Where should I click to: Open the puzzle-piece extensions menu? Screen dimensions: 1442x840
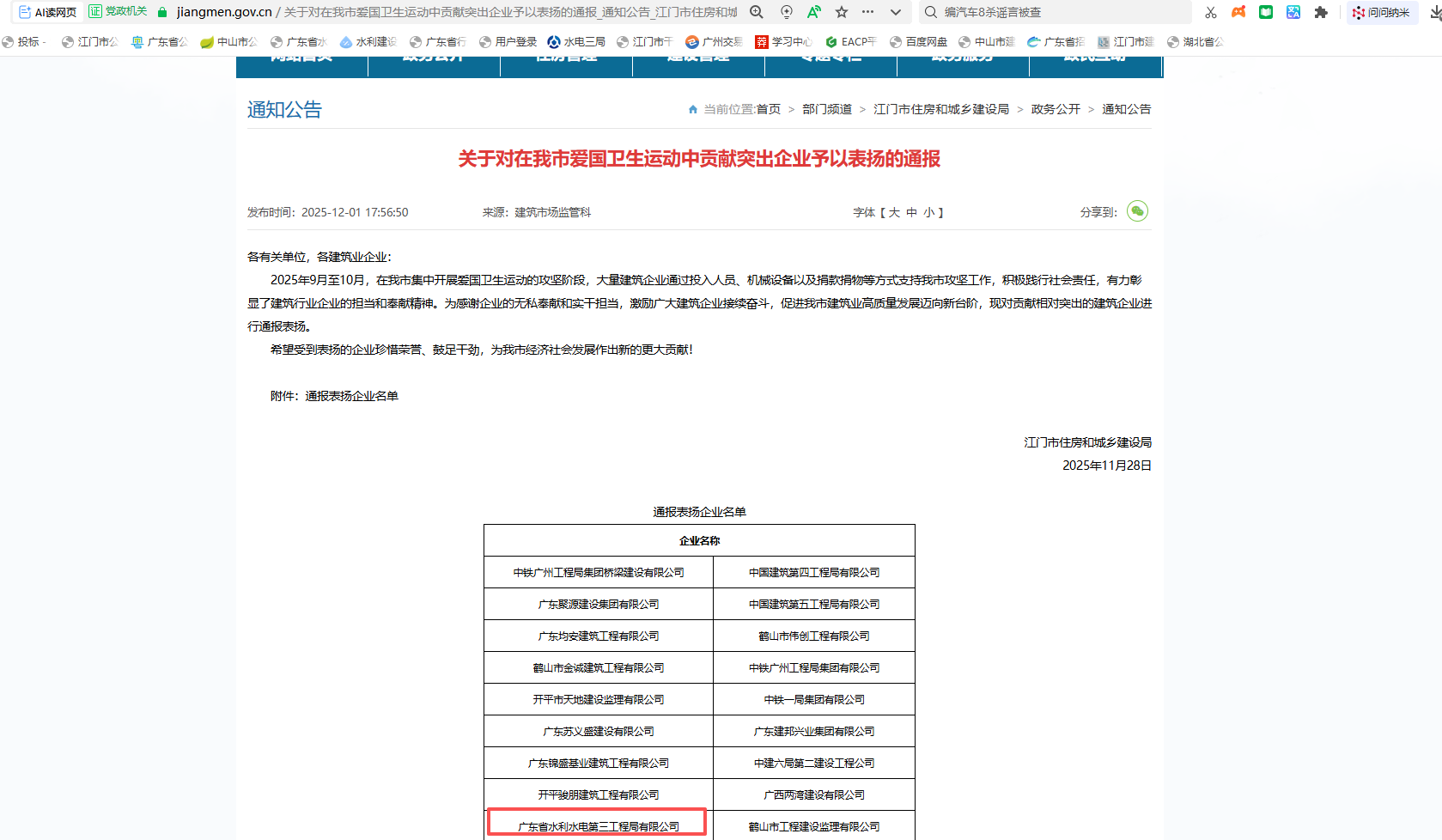click(1321, 12)
